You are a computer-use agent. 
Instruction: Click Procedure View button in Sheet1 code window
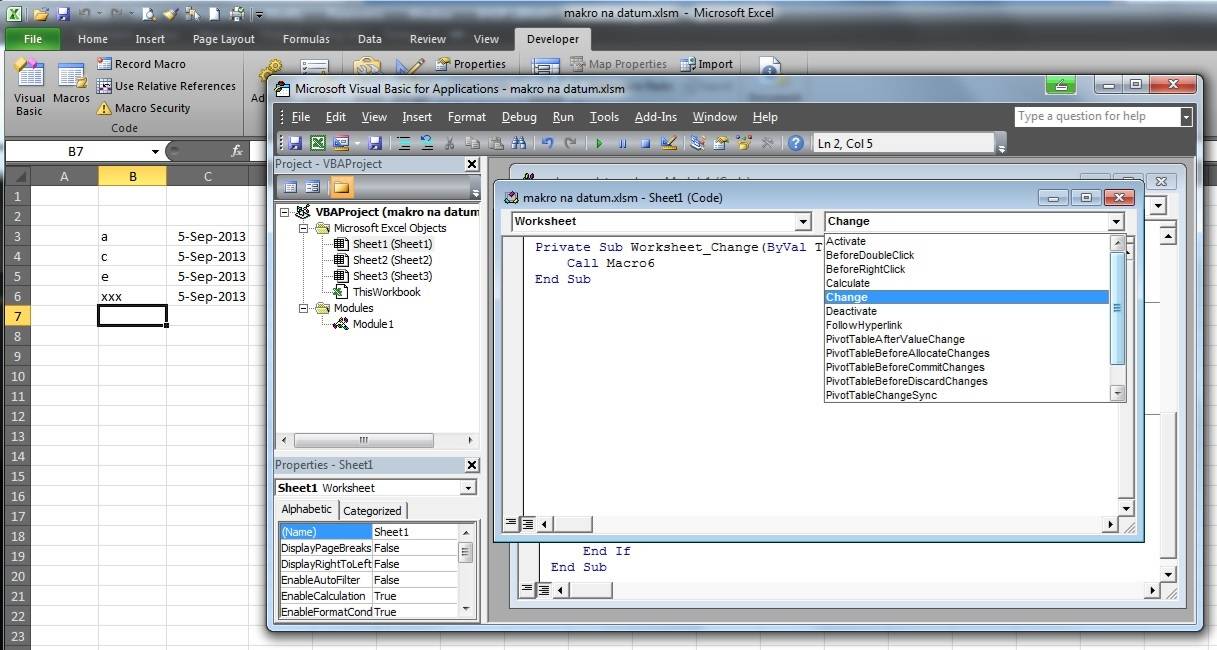coord(511,523)
